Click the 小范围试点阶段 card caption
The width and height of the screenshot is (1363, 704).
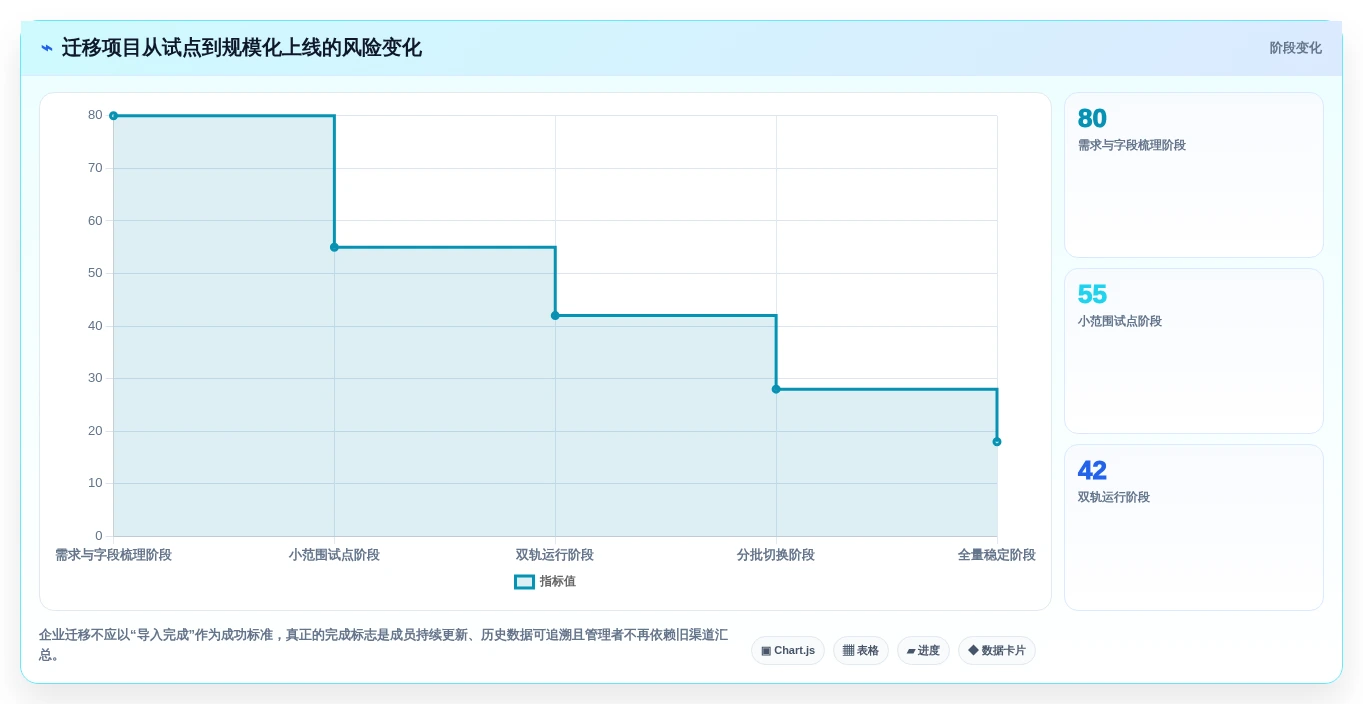(1120, 322)
